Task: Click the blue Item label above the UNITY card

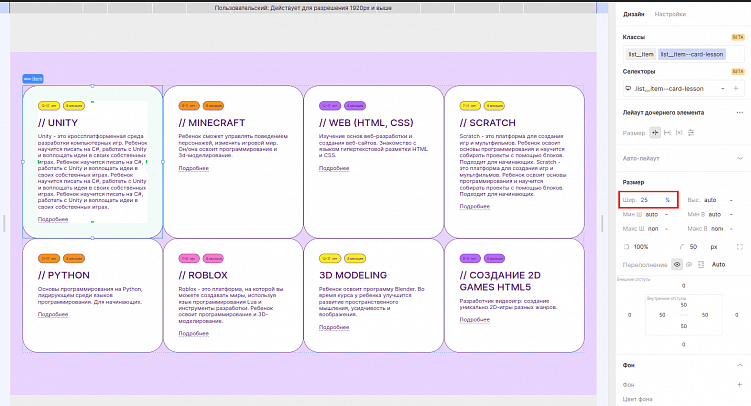Action: (x=33, y=79)
